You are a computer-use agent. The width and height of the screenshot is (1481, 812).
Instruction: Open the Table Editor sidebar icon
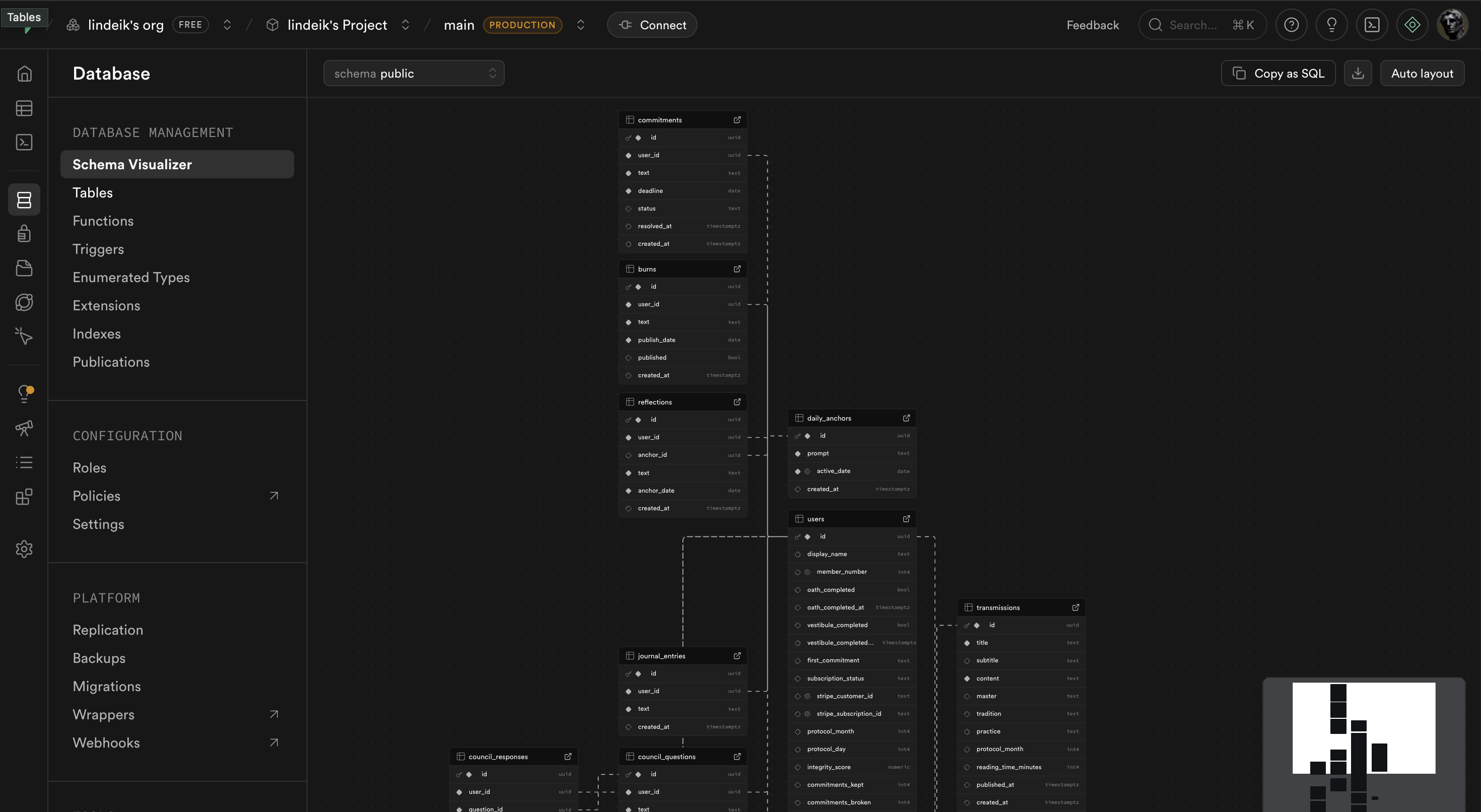point(24,108)
